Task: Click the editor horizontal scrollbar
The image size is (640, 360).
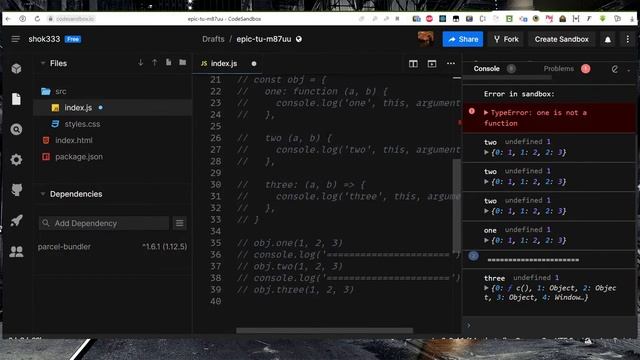Action: pyautogui.click(x=324, y=331)
